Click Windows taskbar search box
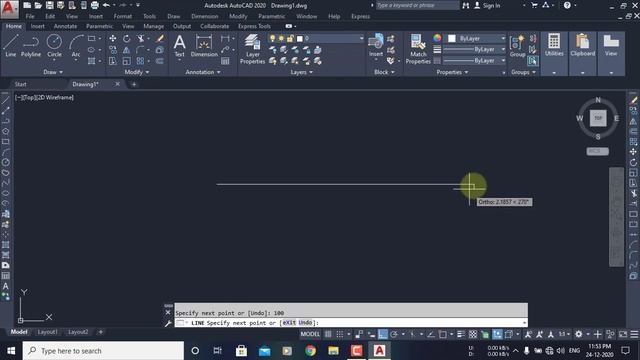Screen dimensions: 640x360 [x=103, y=351]
